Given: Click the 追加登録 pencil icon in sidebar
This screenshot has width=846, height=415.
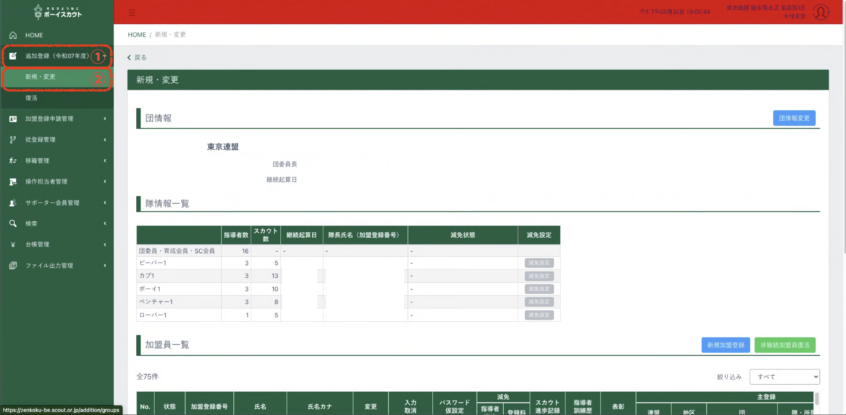Looking at the screenshot, I should 12,56.
